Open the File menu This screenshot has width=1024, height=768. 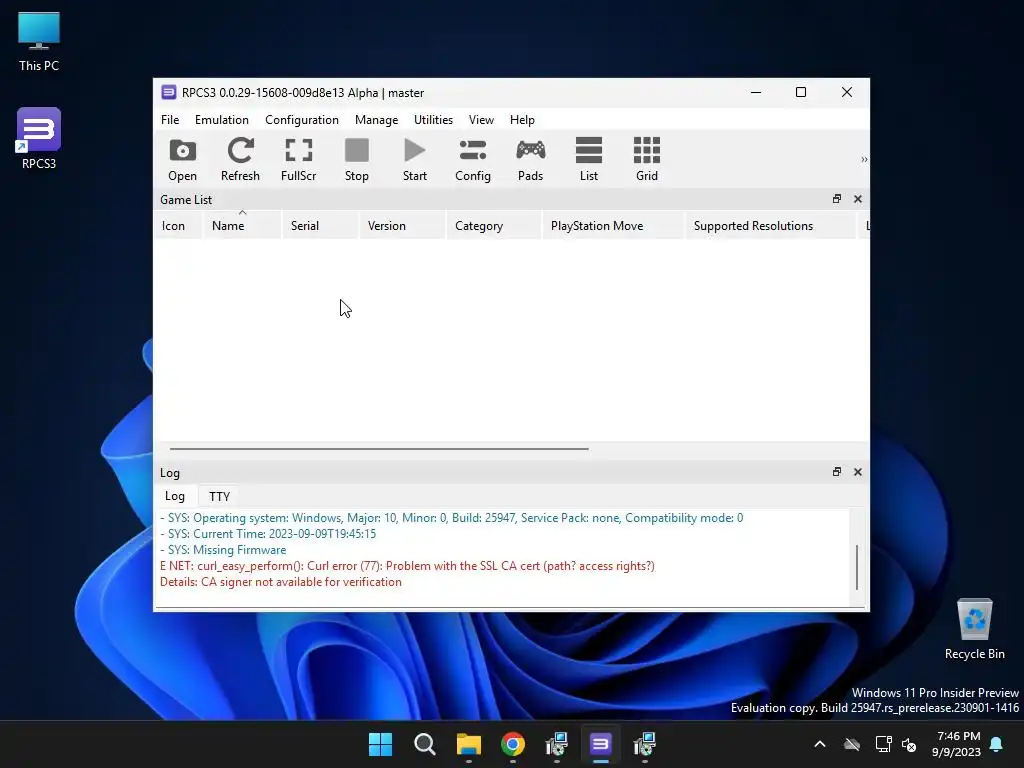[170, 120]
